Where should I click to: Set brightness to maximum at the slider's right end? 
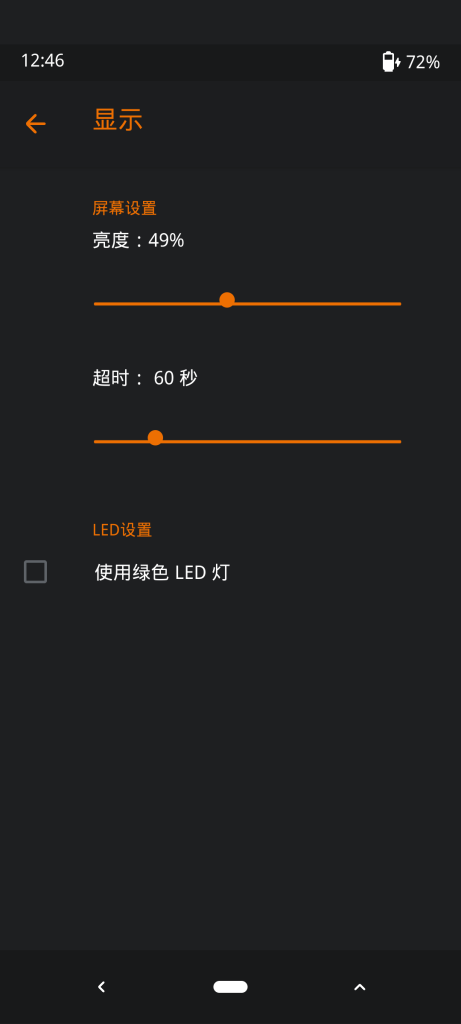[x=399, y=304]
